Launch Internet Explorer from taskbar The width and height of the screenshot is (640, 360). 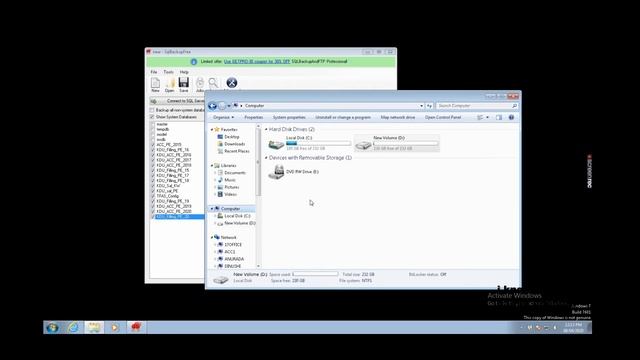click(x=73, y=327)
